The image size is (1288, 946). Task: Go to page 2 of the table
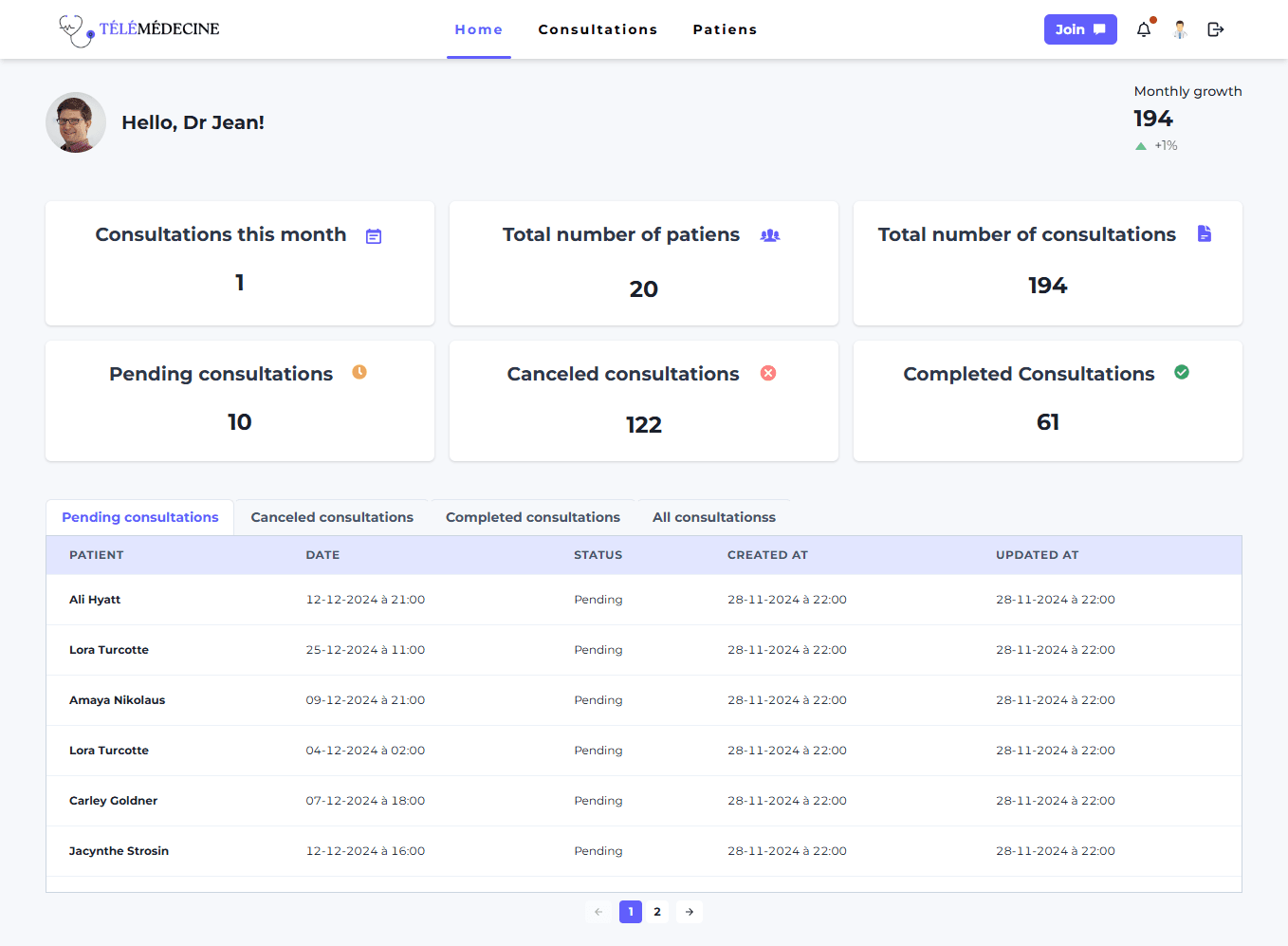point(657,912)
